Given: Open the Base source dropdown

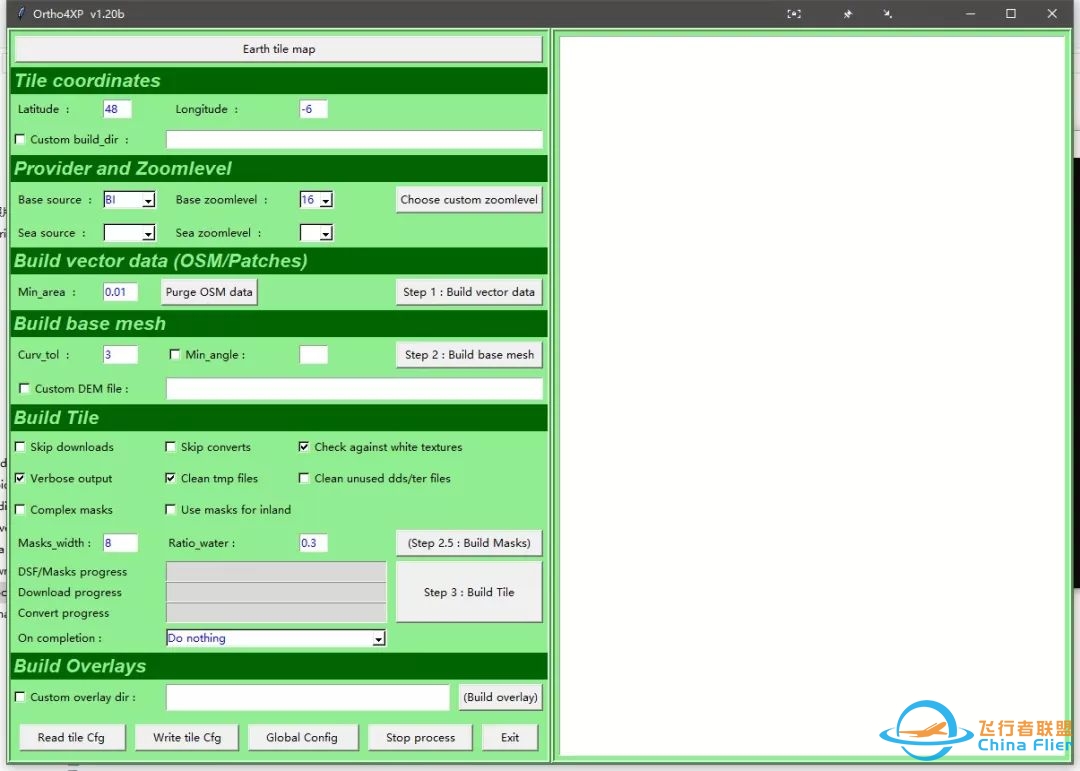Looking at the screenshot, I should [x=148, y=201].
